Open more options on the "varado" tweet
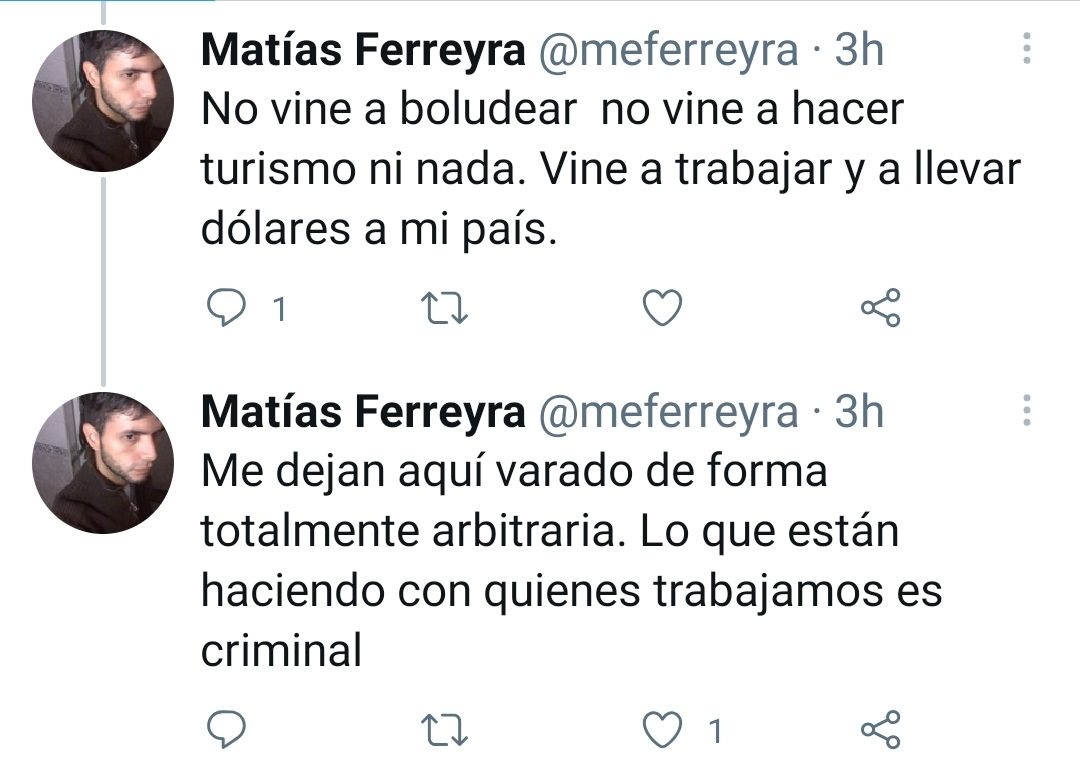1080x781 pixels. (x=1026, y=410)
